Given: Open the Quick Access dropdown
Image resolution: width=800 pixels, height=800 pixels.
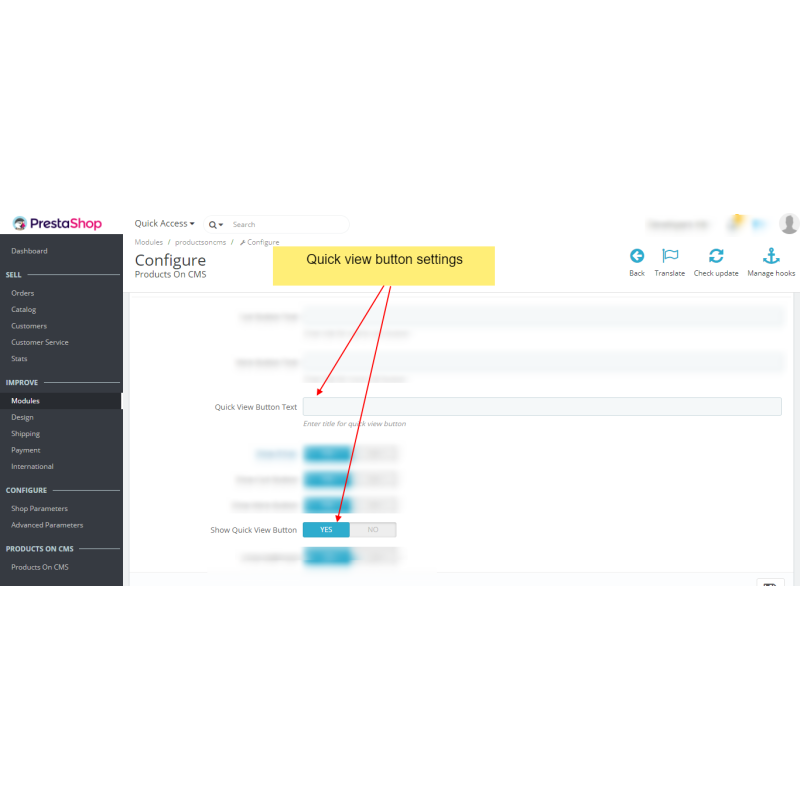Looking at the screenshot, I should click(164, 223).
